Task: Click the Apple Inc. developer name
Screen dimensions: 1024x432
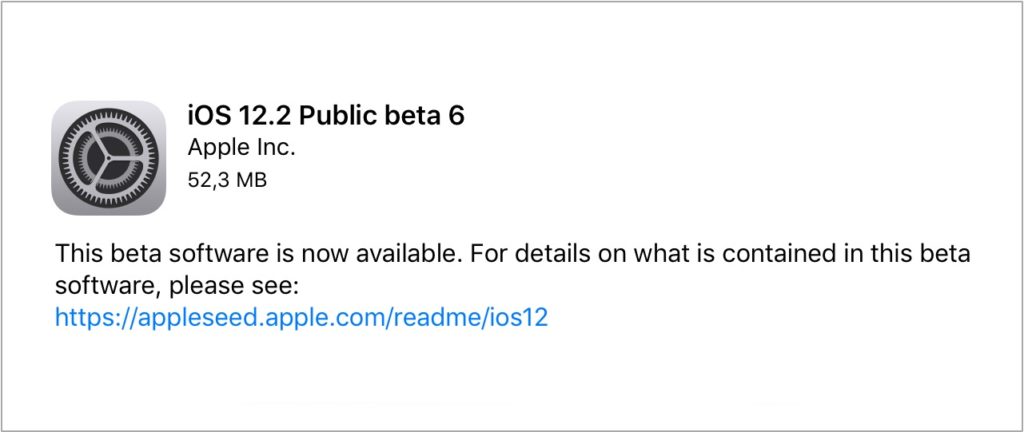Action: [241, 148]
